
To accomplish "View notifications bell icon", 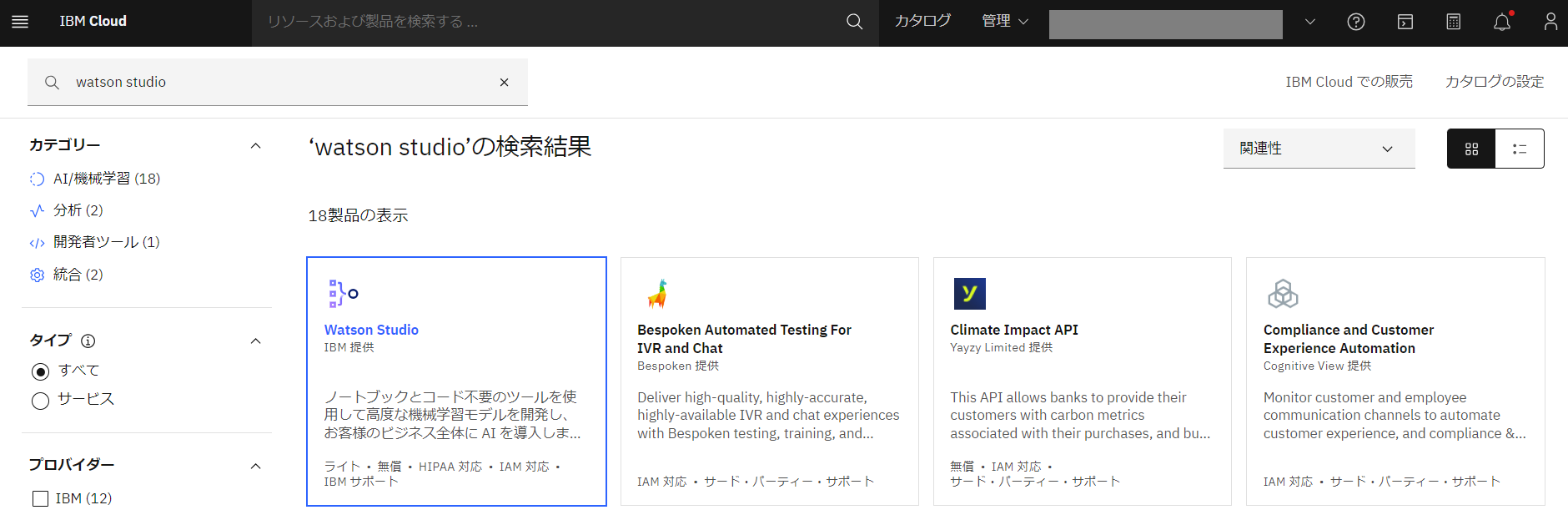I will click(1502, 22).
